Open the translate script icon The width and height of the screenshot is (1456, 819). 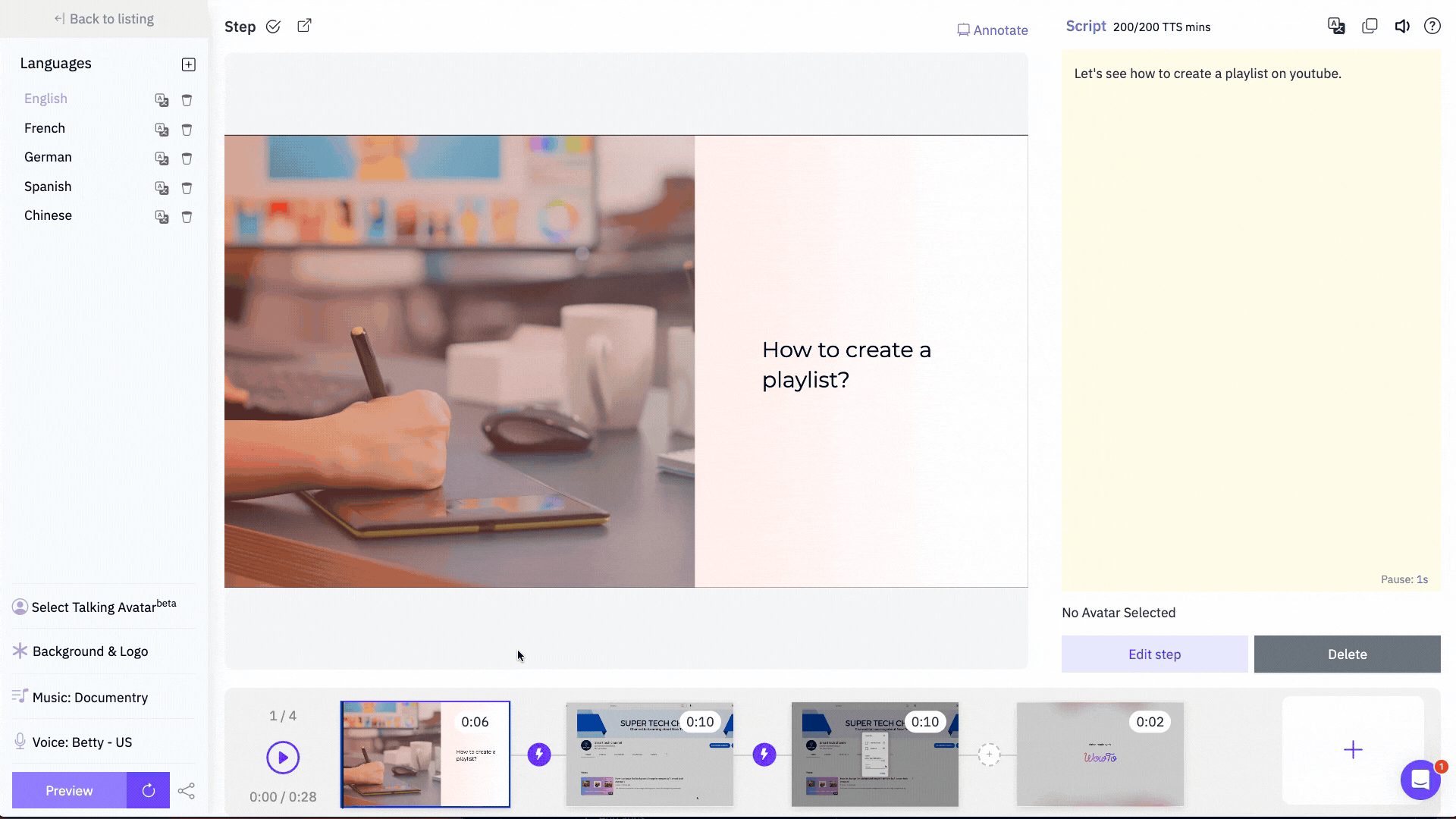tap(1336, 25)
